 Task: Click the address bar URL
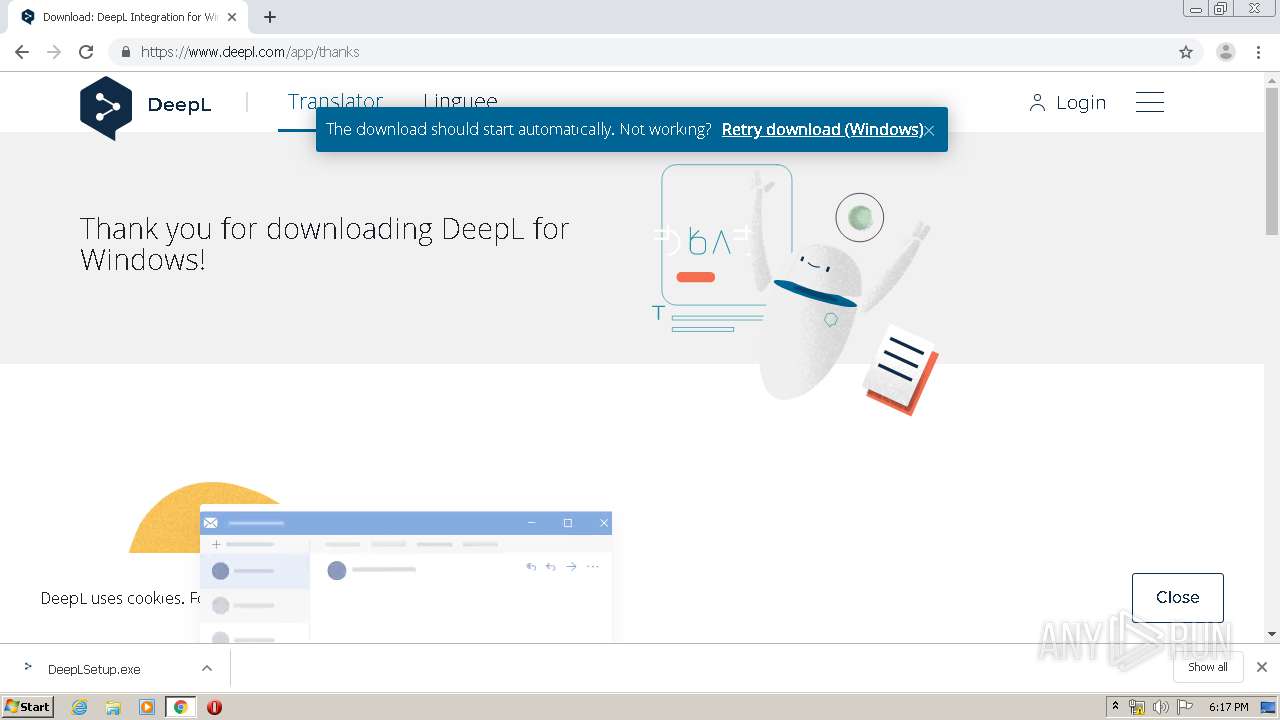coord(250,52)
